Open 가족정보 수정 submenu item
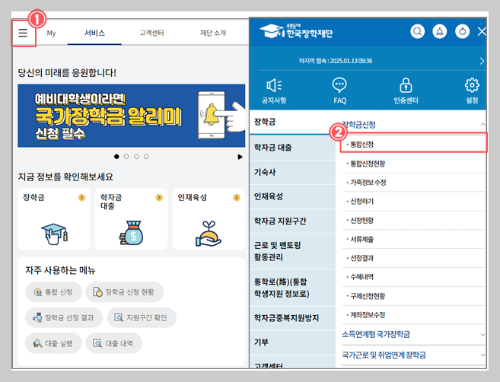Viewport: 500px width, 382px height. click(x=413, y=182)
